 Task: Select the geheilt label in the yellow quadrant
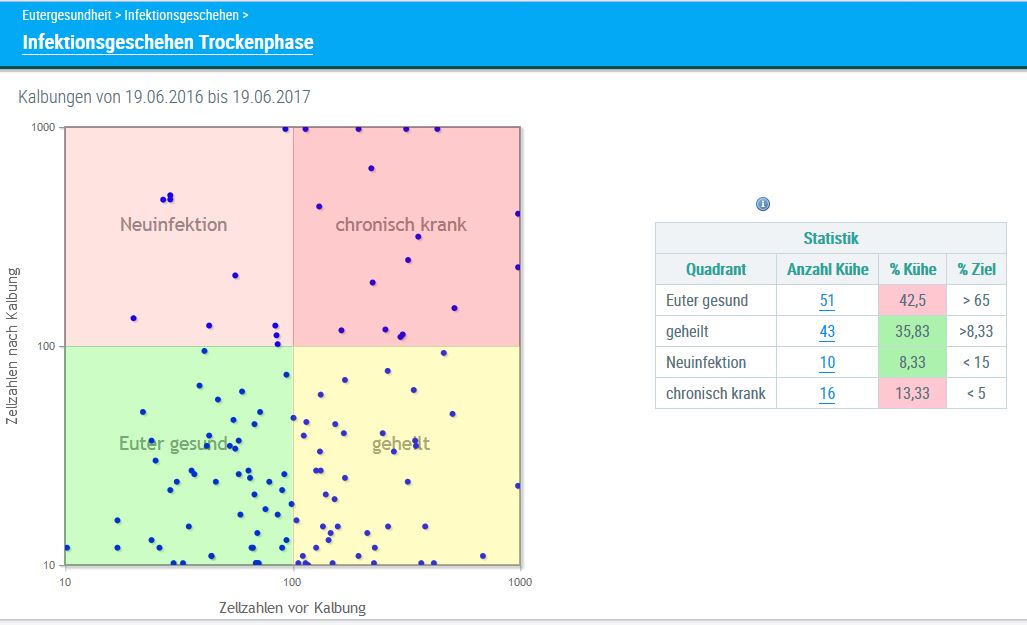click(x=401, y=443)
